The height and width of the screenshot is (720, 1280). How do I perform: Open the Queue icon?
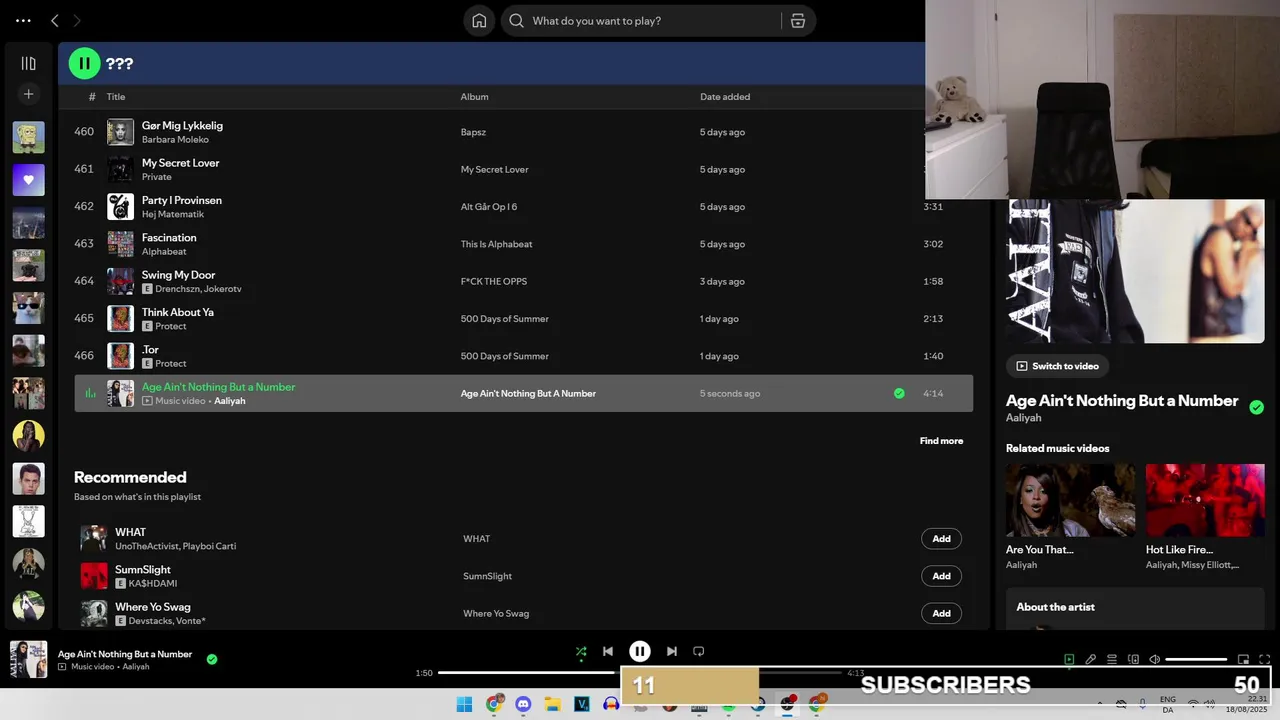[1111, 659]
